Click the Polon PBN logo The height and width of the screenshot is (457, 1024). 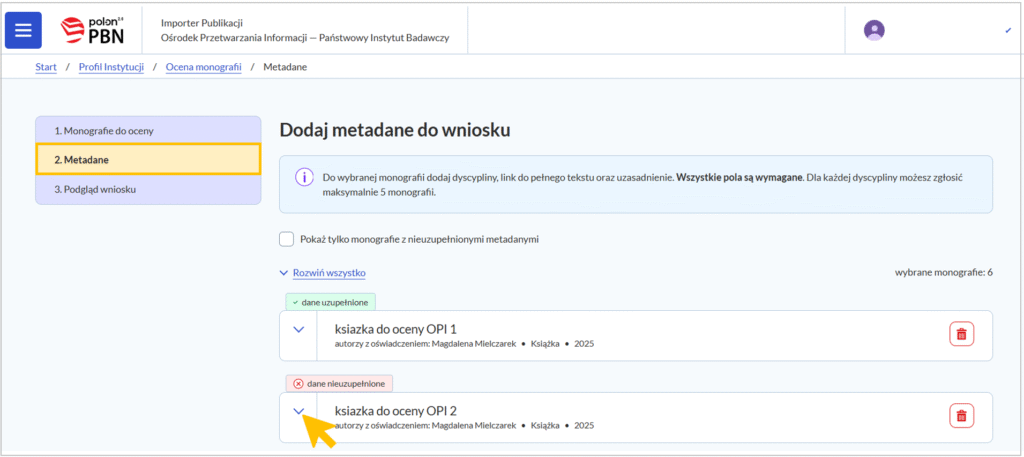click(94, 31)
